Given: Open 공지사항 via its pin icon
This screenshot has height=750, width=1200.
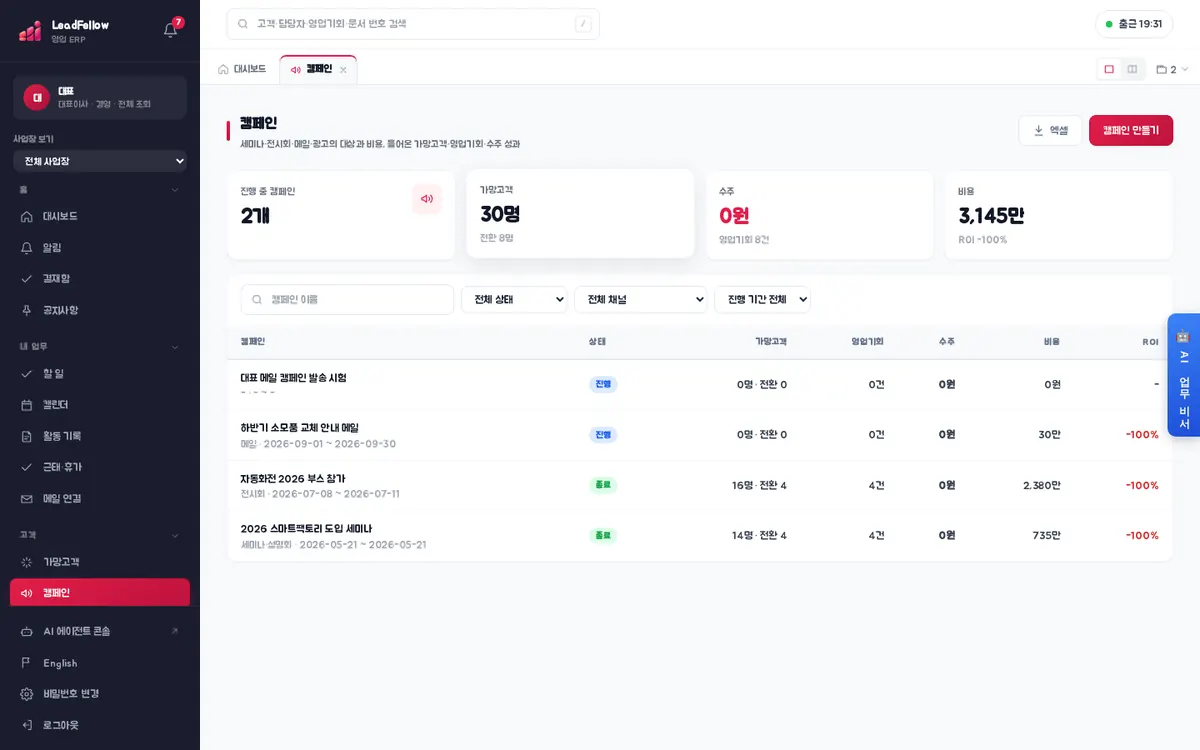Looking at the screenshot, I should pyautogui.click(x=27, y=310).
